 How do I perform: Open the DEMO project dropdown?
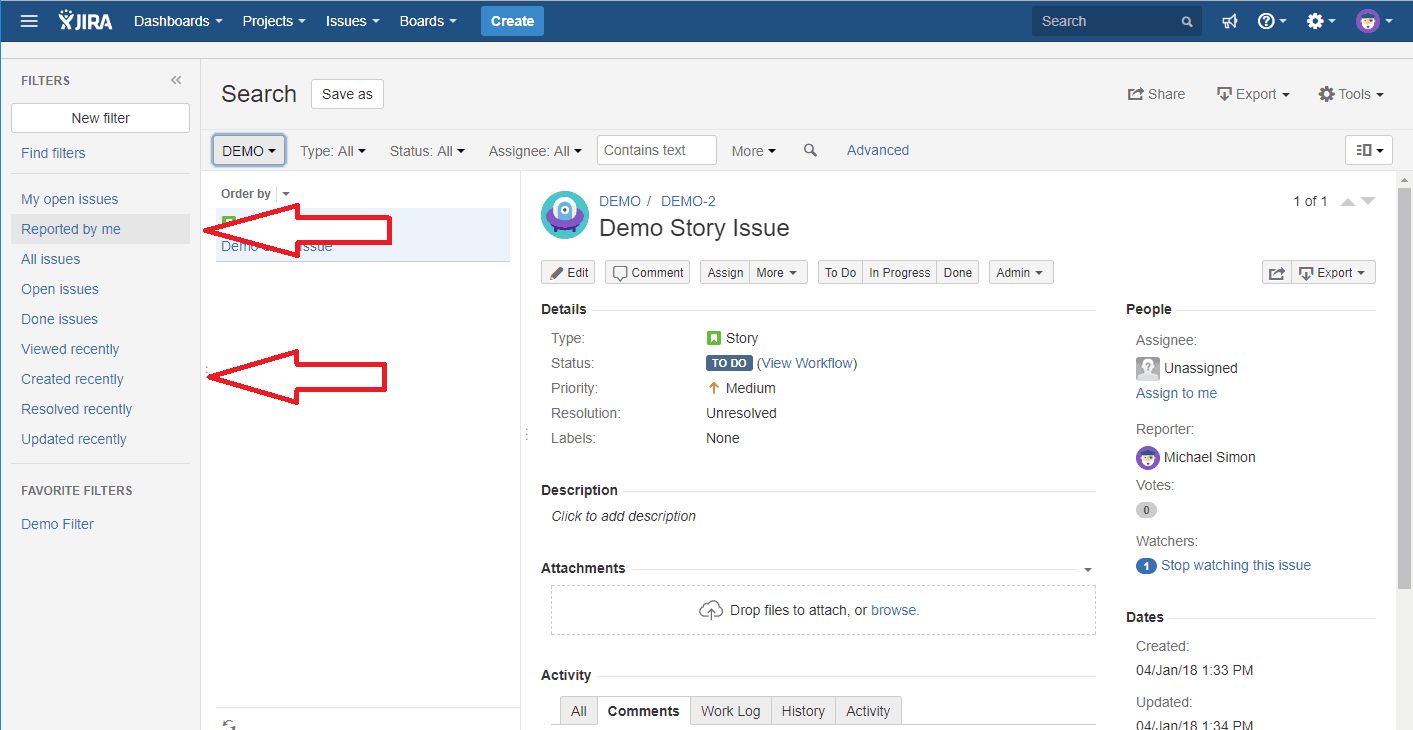(x=248, y=150)
